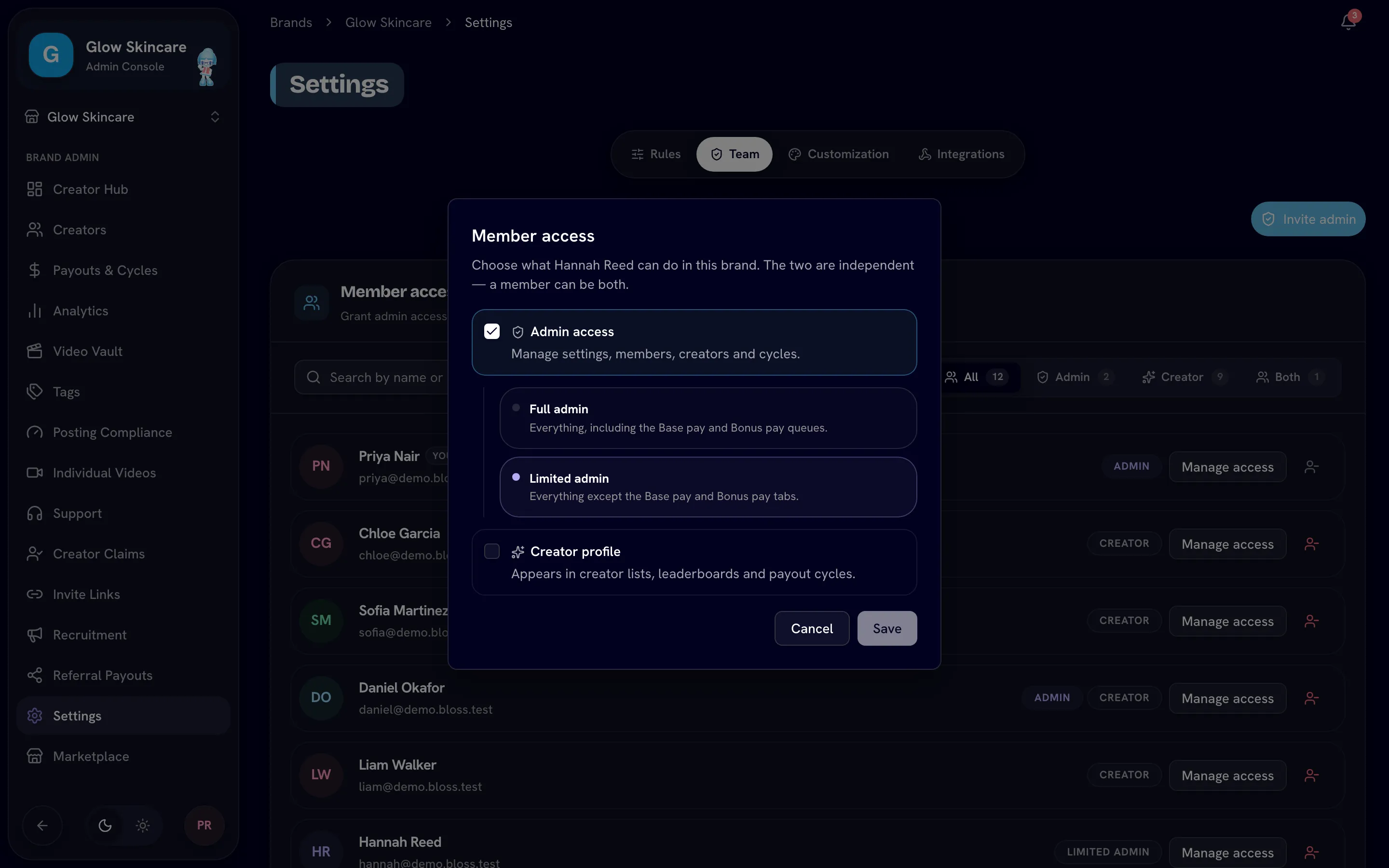Click the DO avatar for Daniel Okafor
This screenshot has width=1389, height=868.
click(x=321, y=697)
